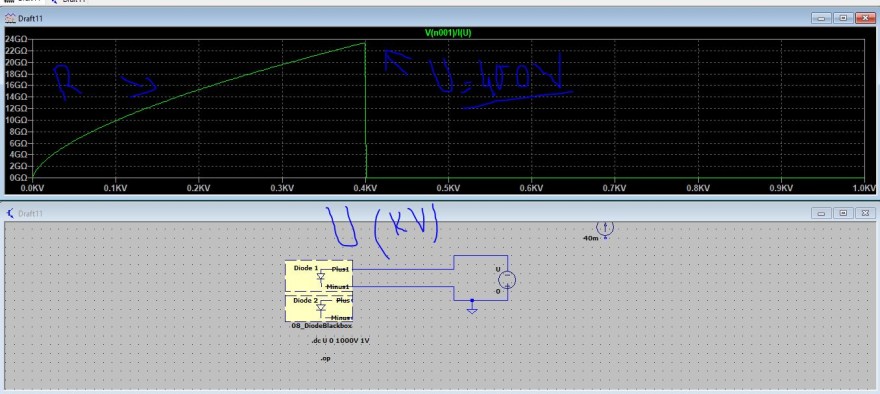Click the .op directive text
880x394 pixels.
(326, 358)
